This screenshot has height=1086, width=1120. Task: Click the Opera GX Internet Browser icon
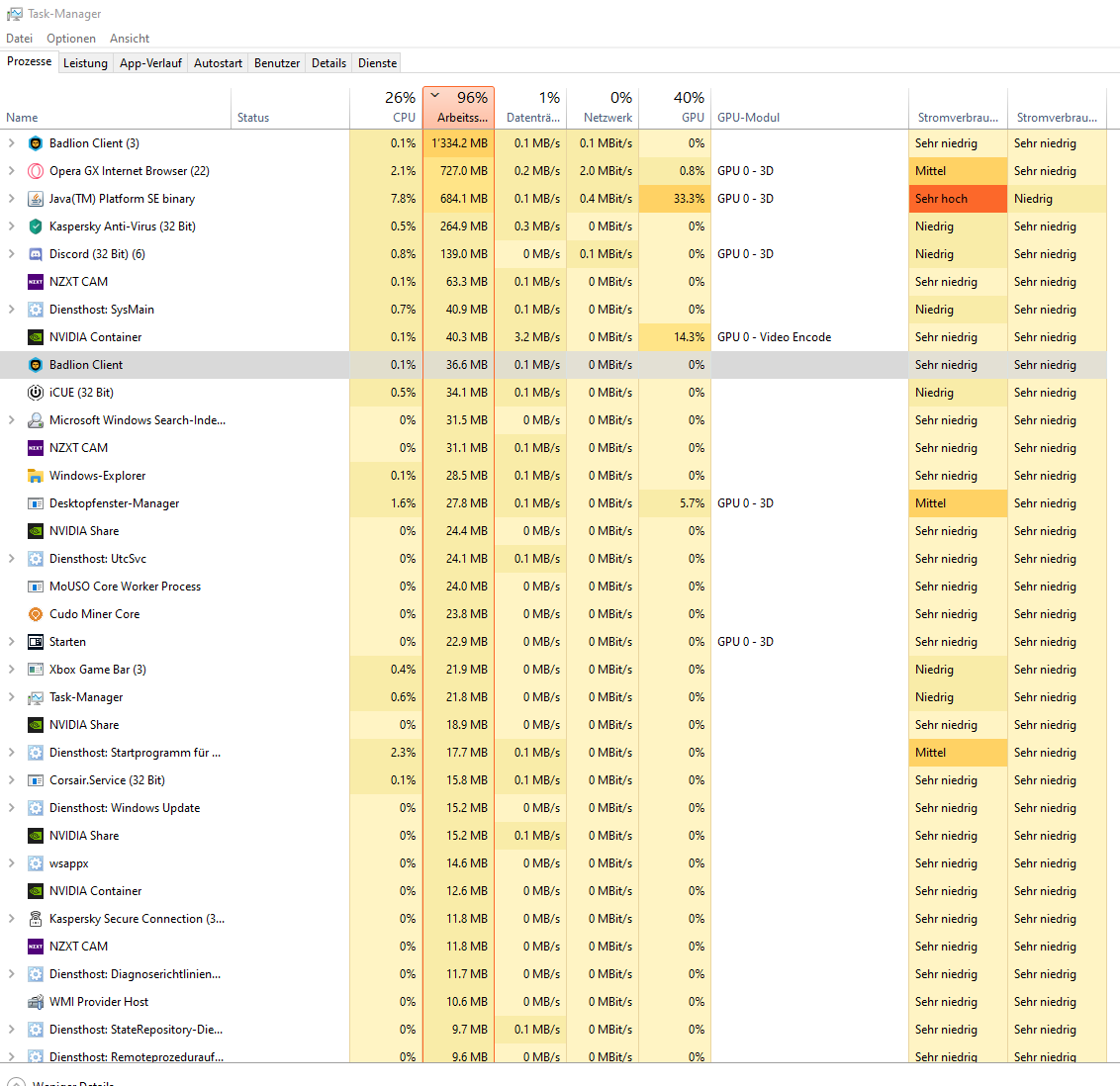point(35,171)
